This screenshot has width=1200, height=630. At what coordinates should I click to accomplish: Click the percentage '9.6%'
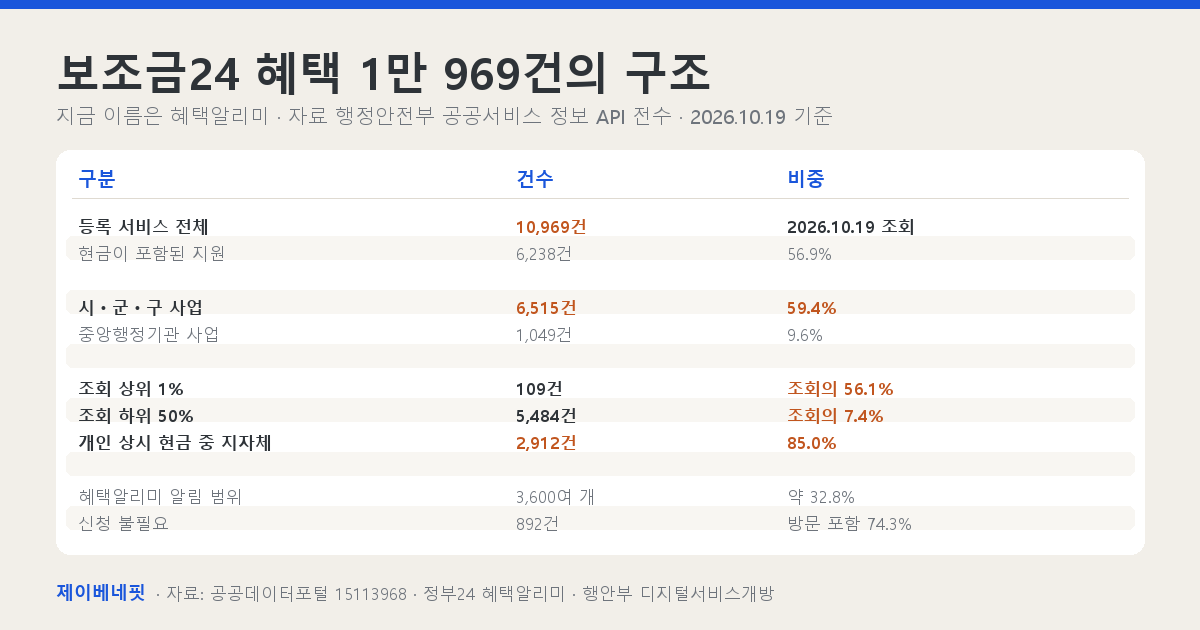(805, 335)
